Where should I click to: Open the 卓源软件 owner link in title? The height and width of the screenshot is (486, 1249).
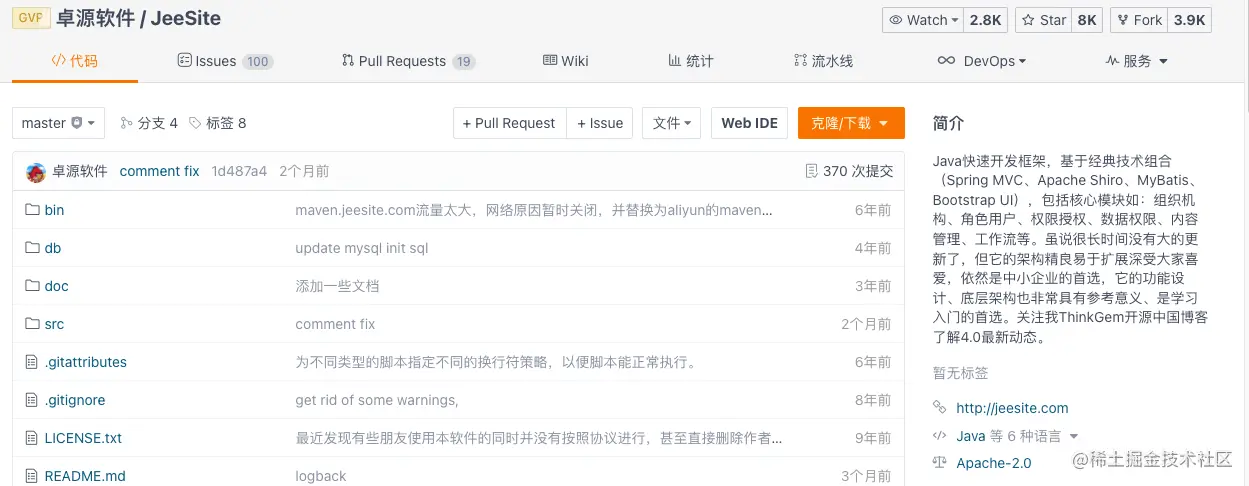point(95,19)
